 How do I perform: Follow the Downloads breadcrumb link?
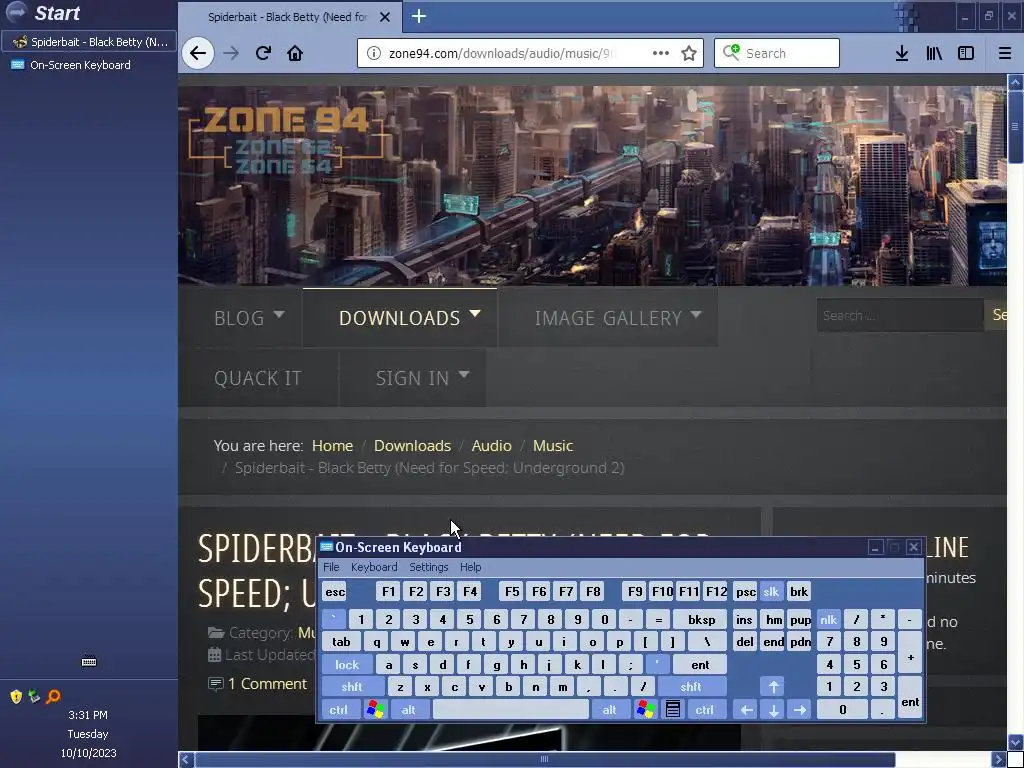click(x=412, y=446)
